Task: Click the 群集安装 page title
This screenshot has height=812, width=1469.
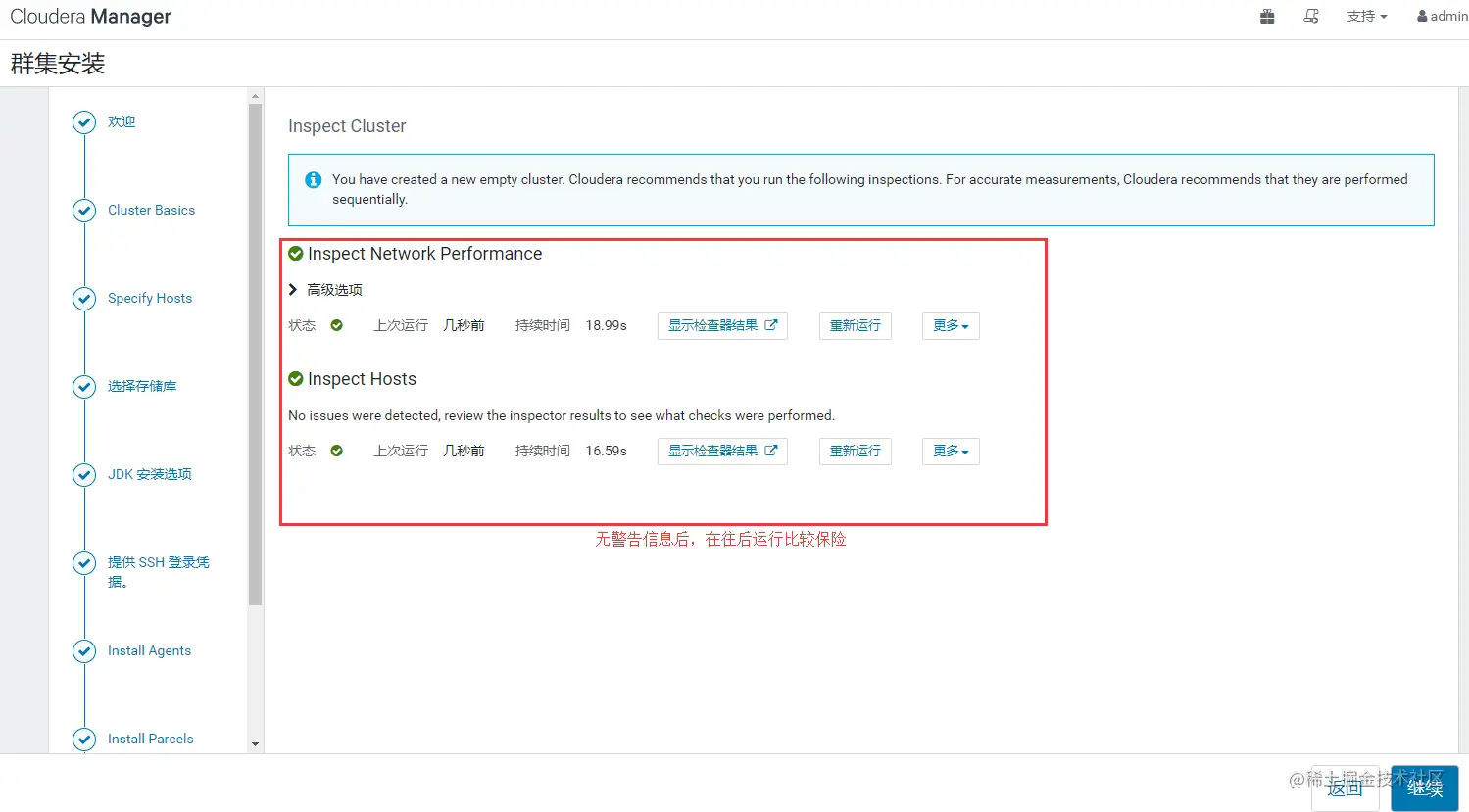Action: point(58,64)
